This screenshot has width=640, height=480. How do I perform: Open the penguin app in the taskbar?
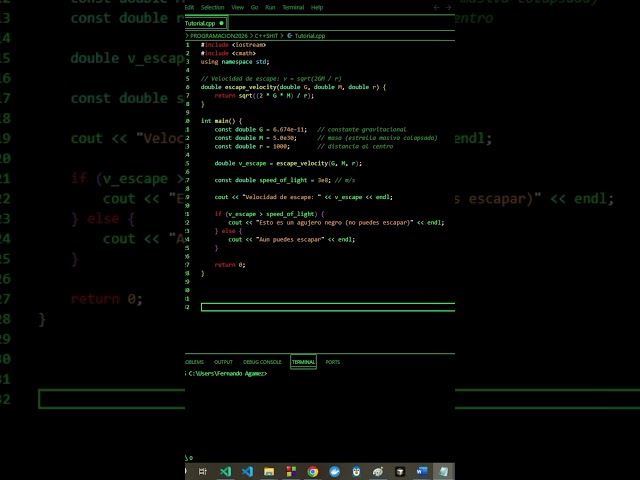click(356, 471)
